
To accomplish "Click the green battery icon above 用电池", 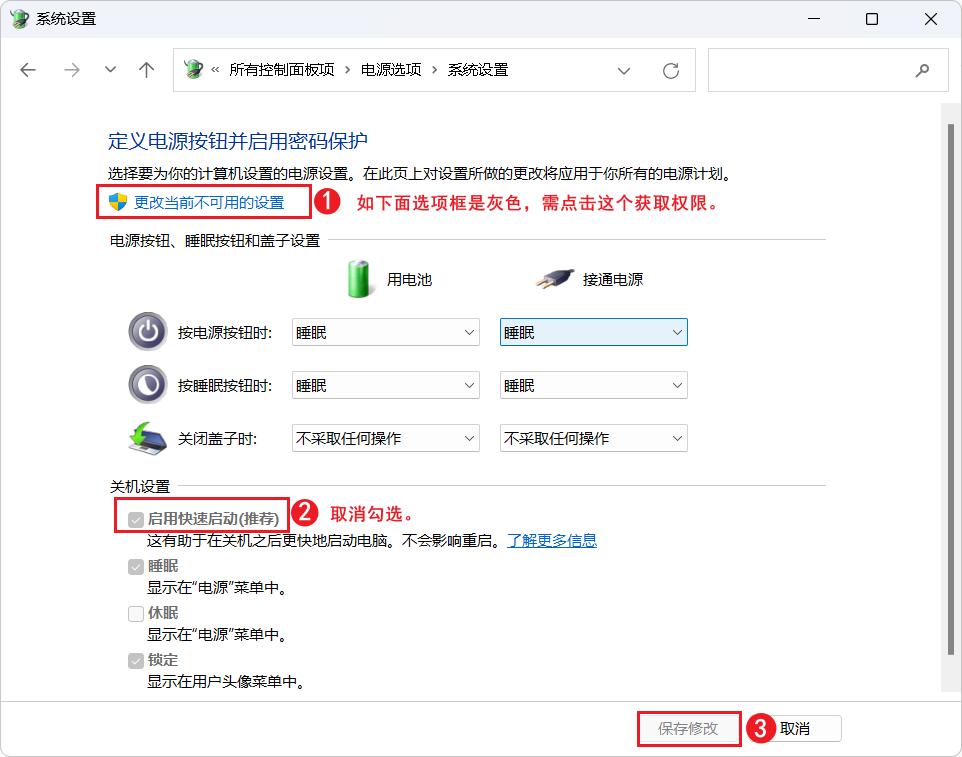I will (x=358, y=278).
